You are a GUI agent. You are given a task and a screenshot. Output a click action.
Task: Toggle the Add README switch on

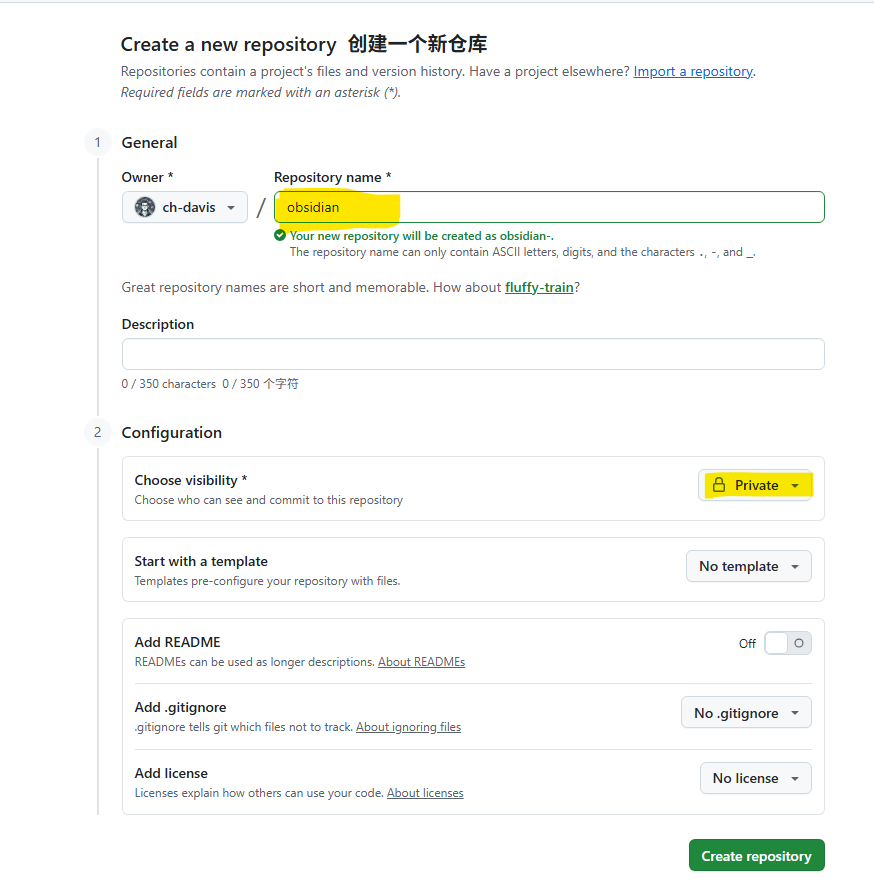click(x=787, y=643)
